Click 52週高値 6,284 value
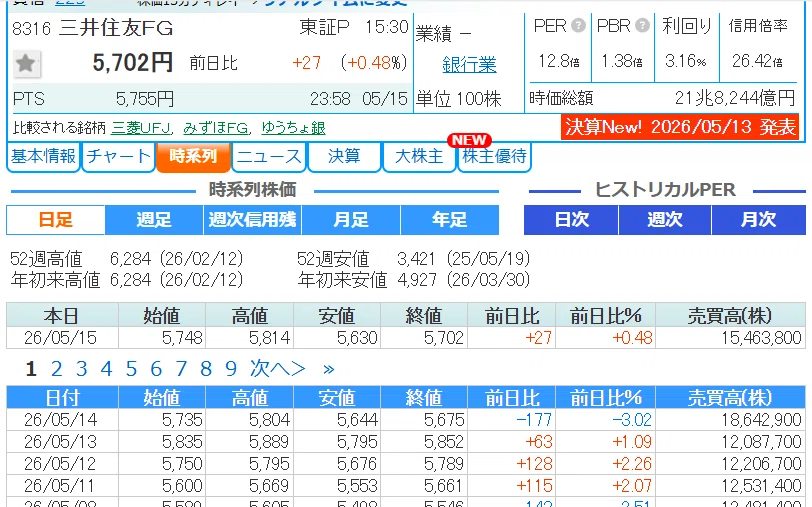The height and width of the screenshot is (507, 812). pyautogui.click(x=130, y=258)
